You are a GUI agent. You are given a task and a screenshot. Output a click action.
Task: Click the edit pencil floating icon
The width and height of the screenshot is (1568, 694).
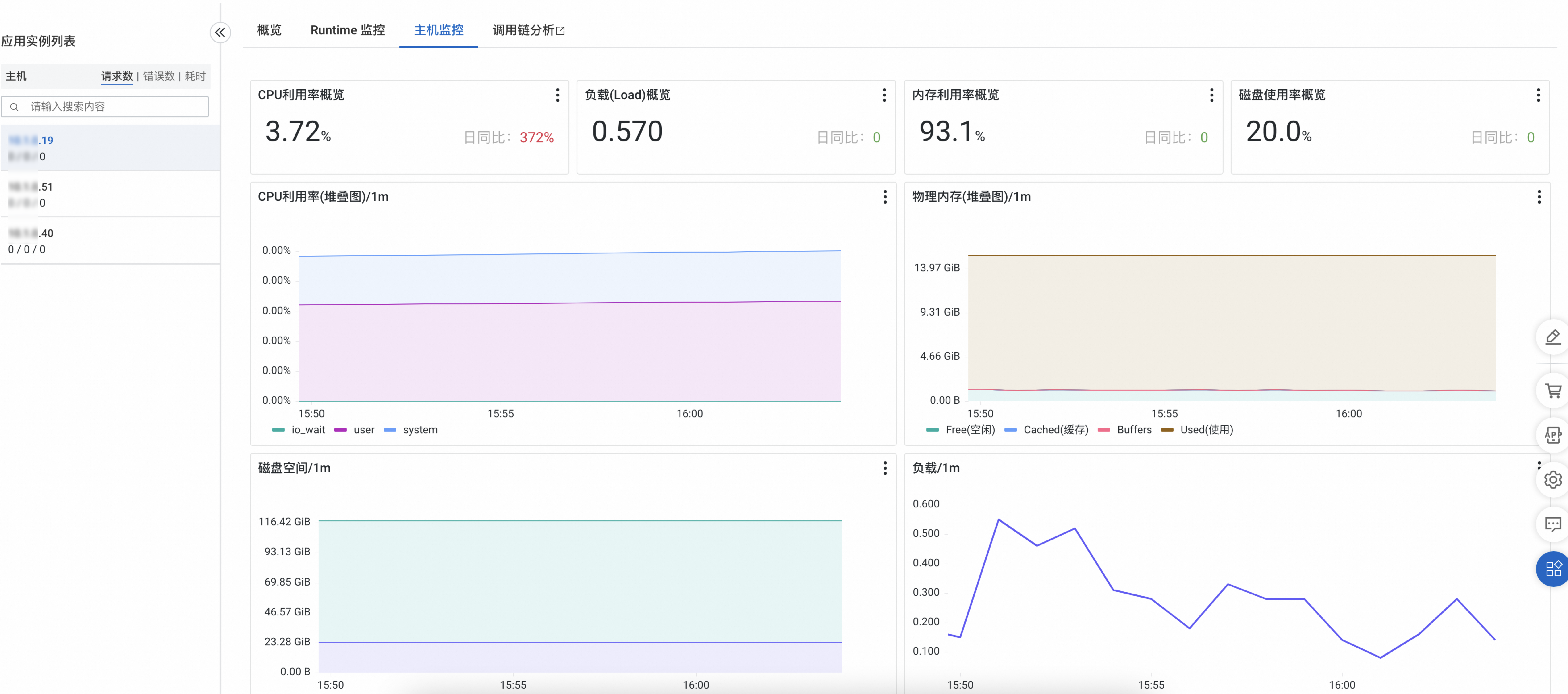1553,337
